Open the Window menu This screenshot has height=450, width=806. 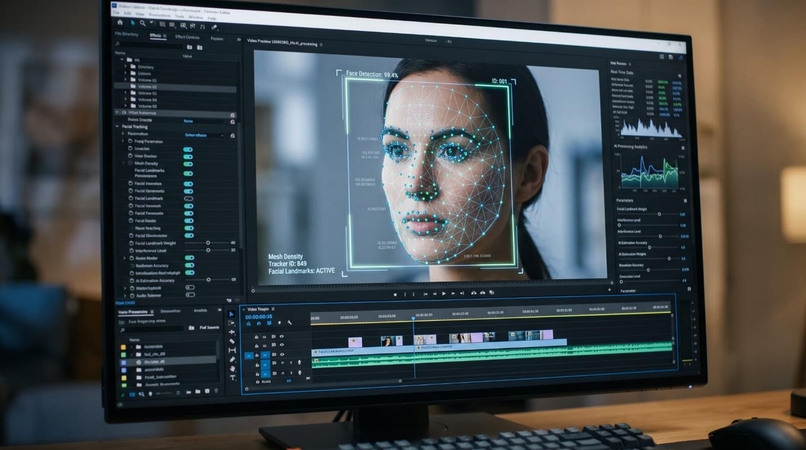196,17
